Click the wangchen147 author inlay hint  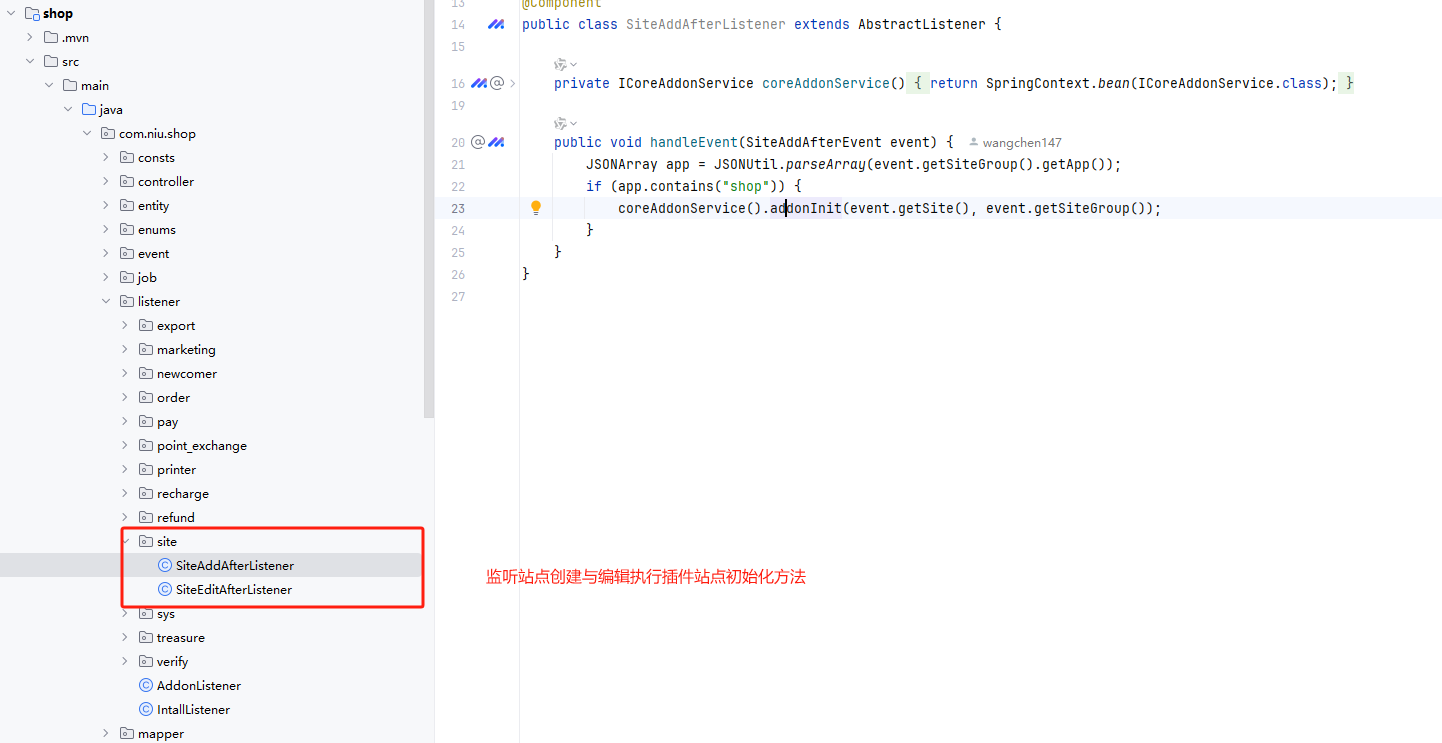[1022, 143]
